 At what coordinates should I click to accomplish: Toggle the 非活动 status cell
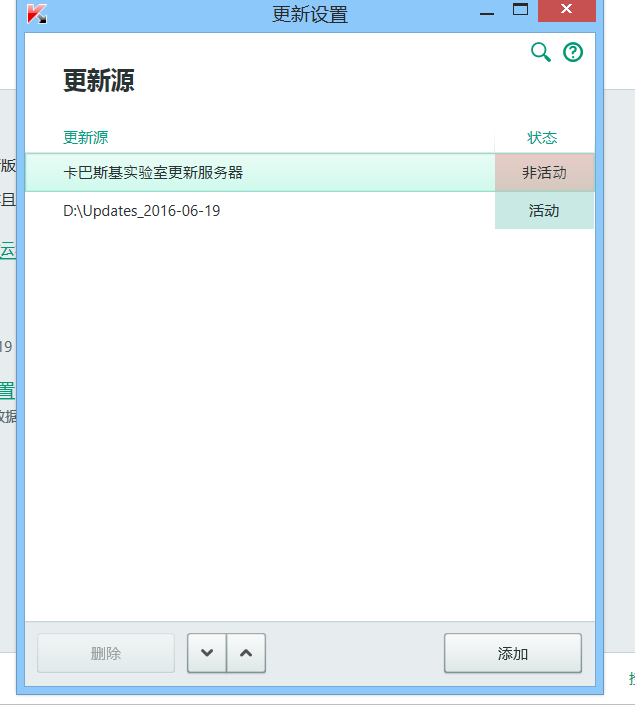coord(545,173)
